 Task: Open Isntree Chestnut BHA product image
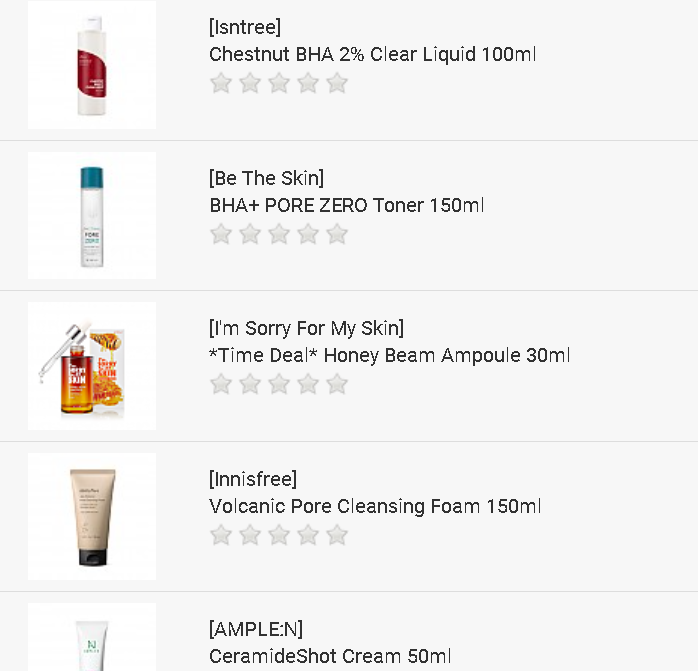[x=92, y=66]
